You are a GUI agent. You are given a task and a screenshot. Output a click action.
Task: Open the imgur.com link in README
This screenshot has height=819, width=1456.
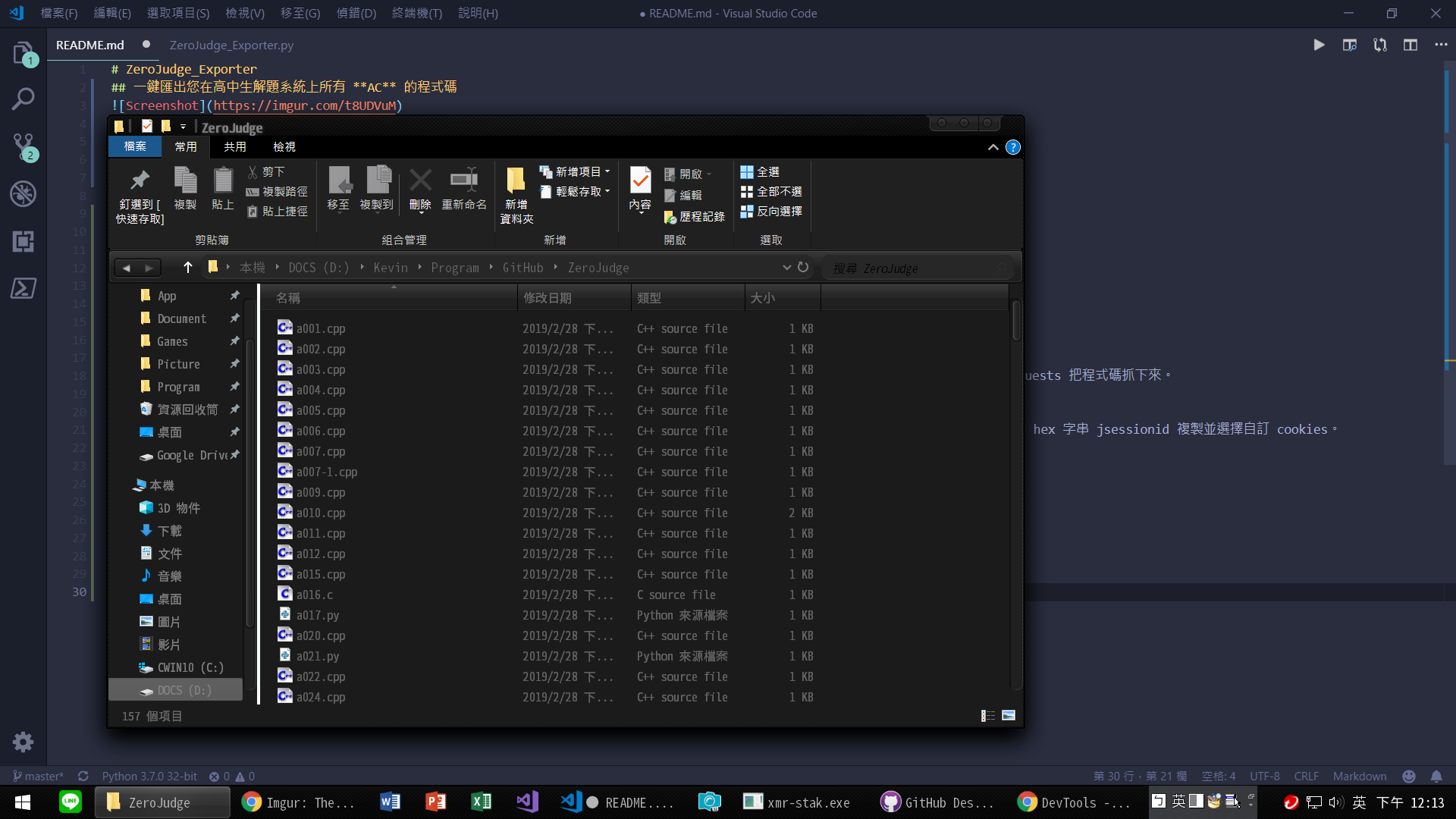pyautogui.click(x=306, y=105)
